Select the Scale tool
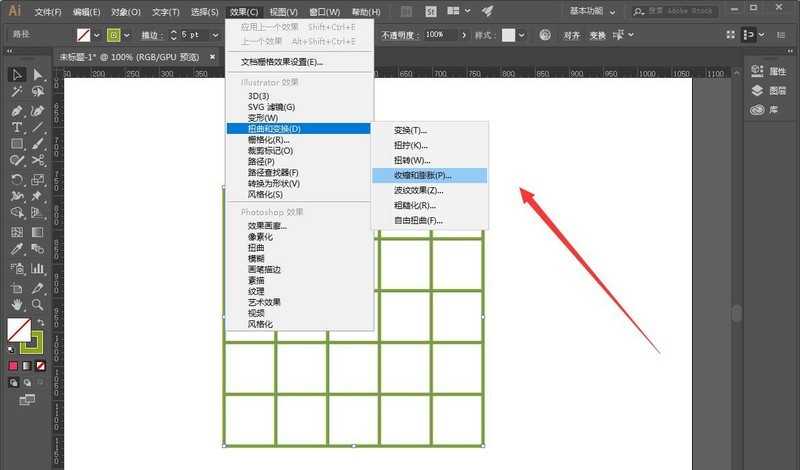This screenshot has width=800, height=470. point(37,180)
